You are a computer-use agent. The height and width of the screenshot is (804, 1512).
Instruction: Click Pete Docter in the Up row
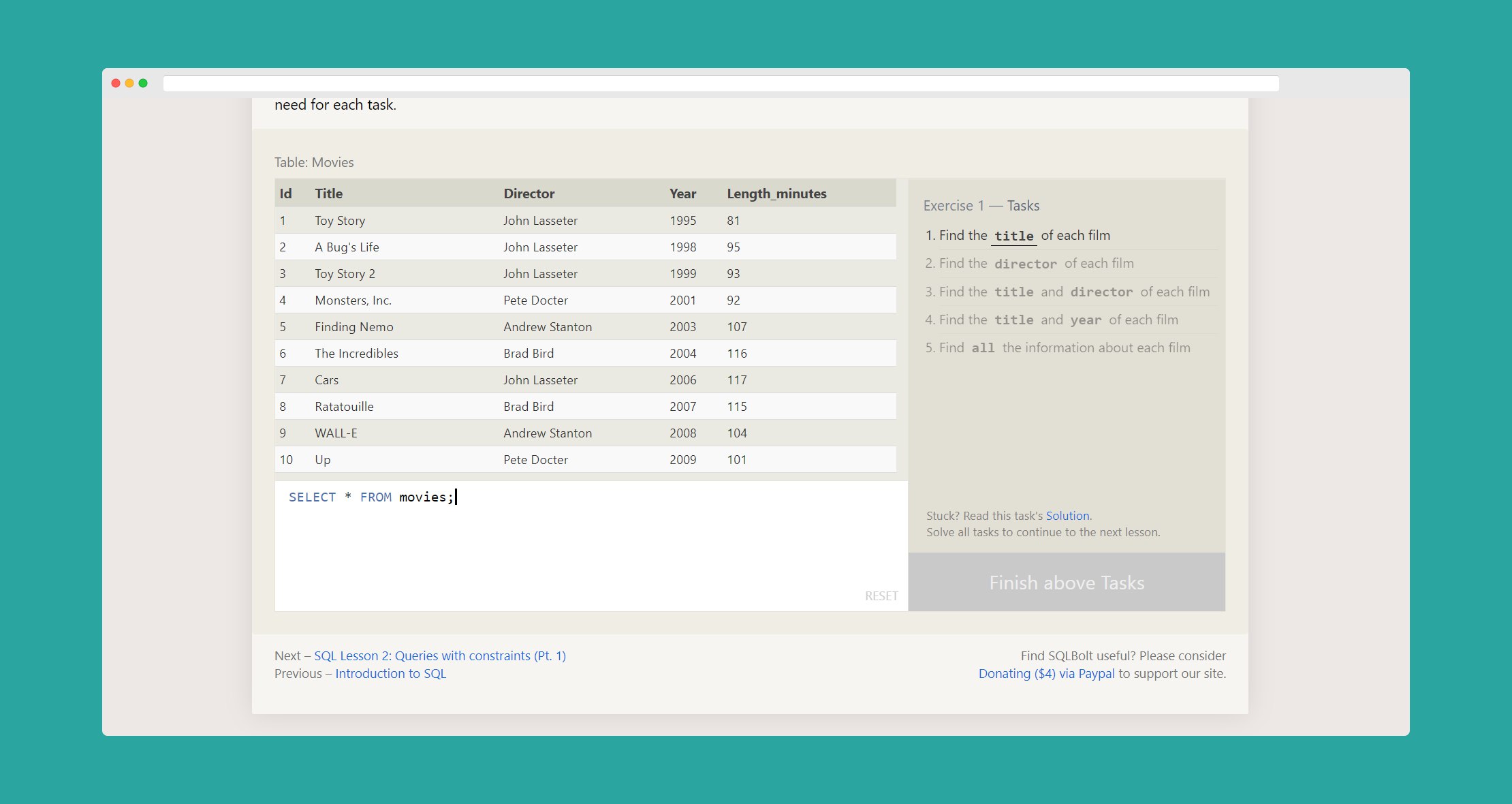coord(535,460)
